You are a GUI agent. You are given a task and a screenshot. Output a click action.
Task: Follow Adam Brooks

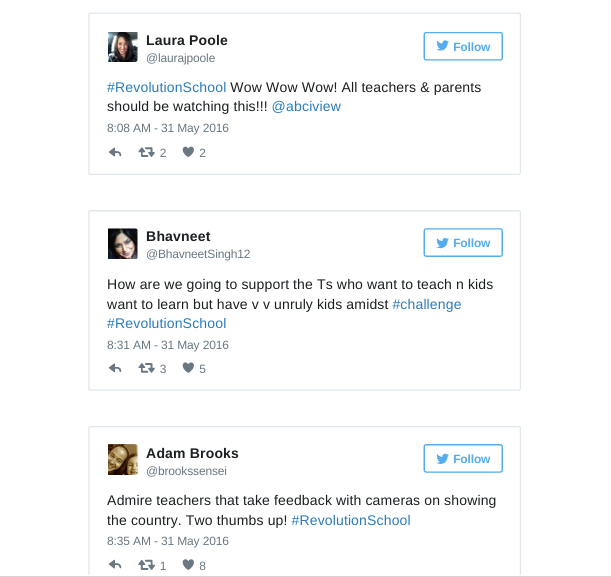click(462, 459)
